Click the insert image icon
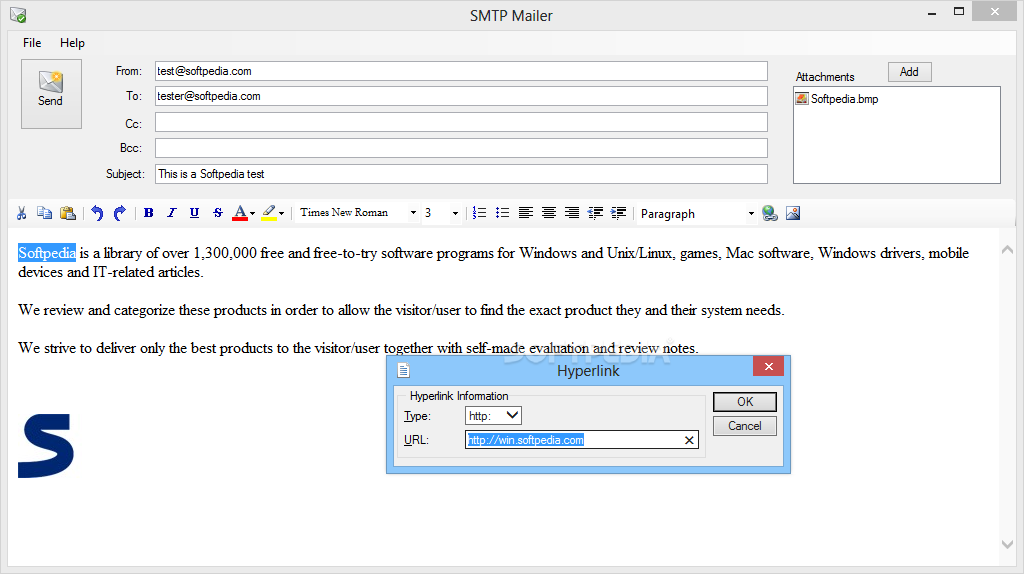 (x=793, y=213)
